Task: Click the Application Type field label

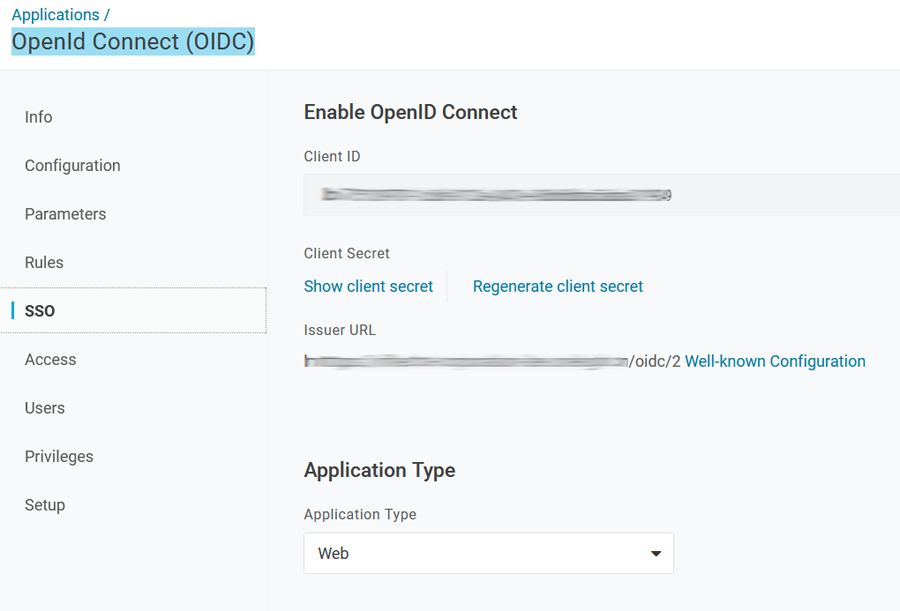Action: pos(360,515)
